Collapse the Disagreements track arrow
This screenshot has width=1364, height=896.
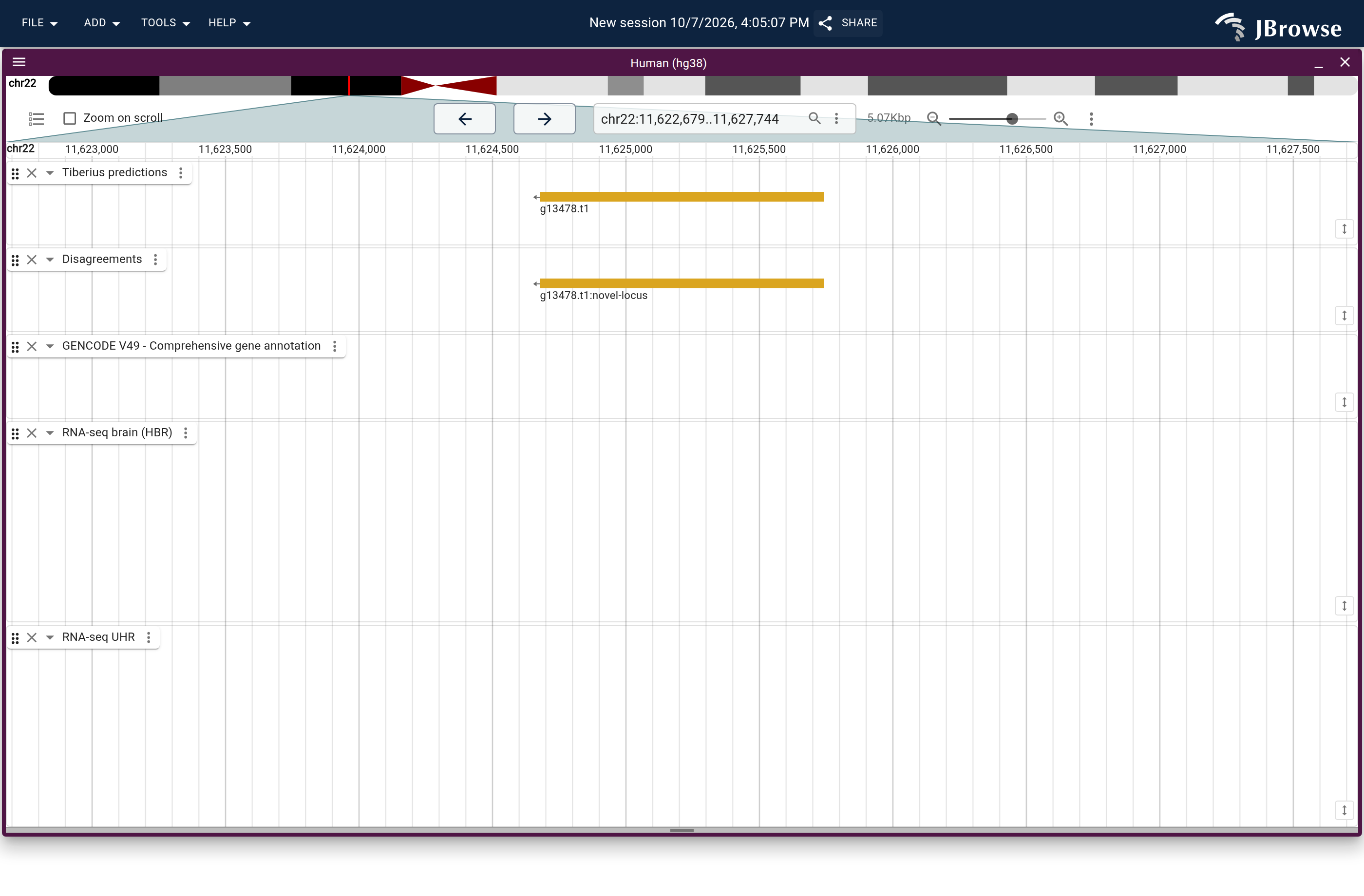coord(50,260)
